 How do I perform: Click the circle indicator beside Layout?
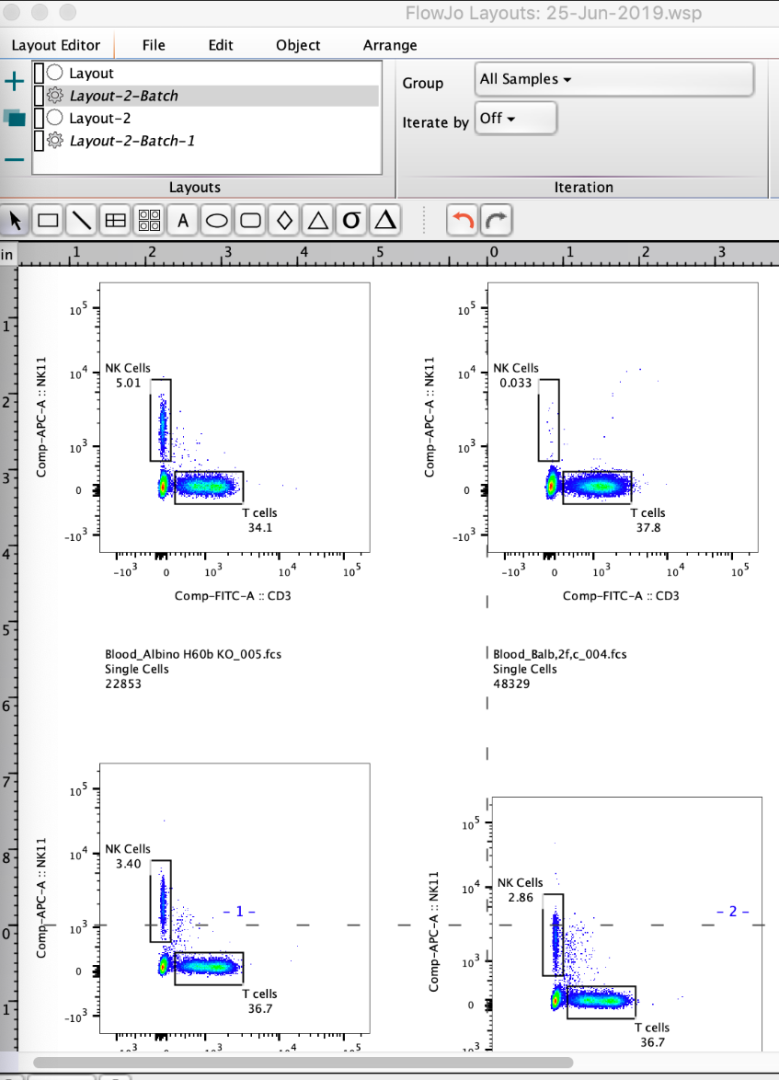(x=55, y=72)
